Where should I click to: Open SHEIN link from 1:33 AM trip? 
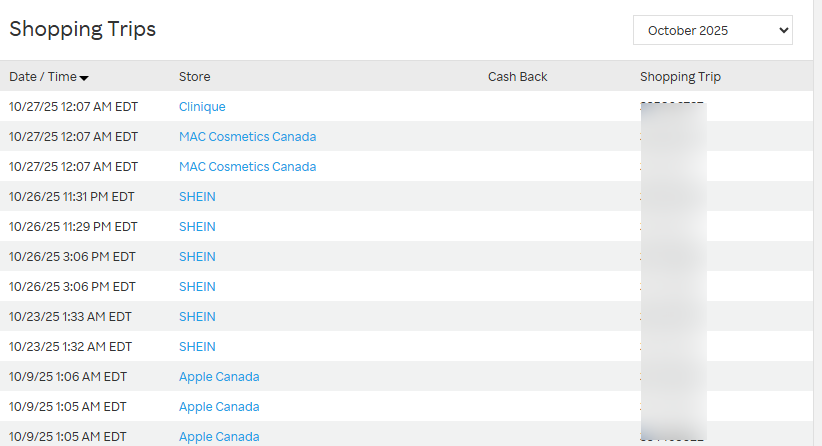pos(197,317)
